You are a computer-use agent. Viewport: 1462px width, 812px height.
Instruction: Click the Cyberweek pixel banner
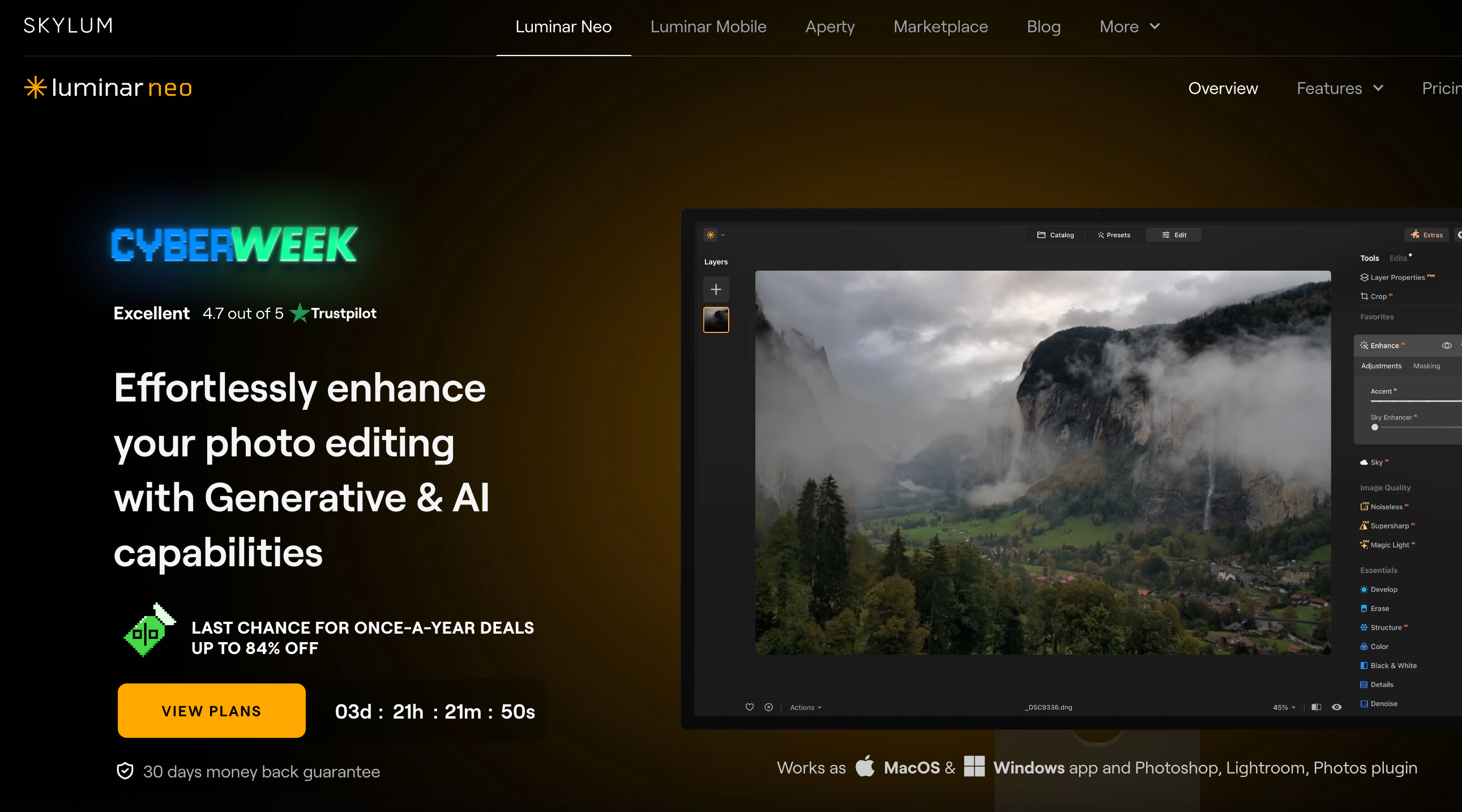click(x=234, y=244)
